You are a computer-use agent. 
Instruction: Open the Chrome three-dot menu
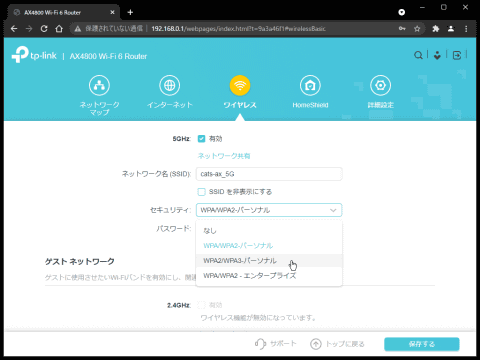coord(466,29)
